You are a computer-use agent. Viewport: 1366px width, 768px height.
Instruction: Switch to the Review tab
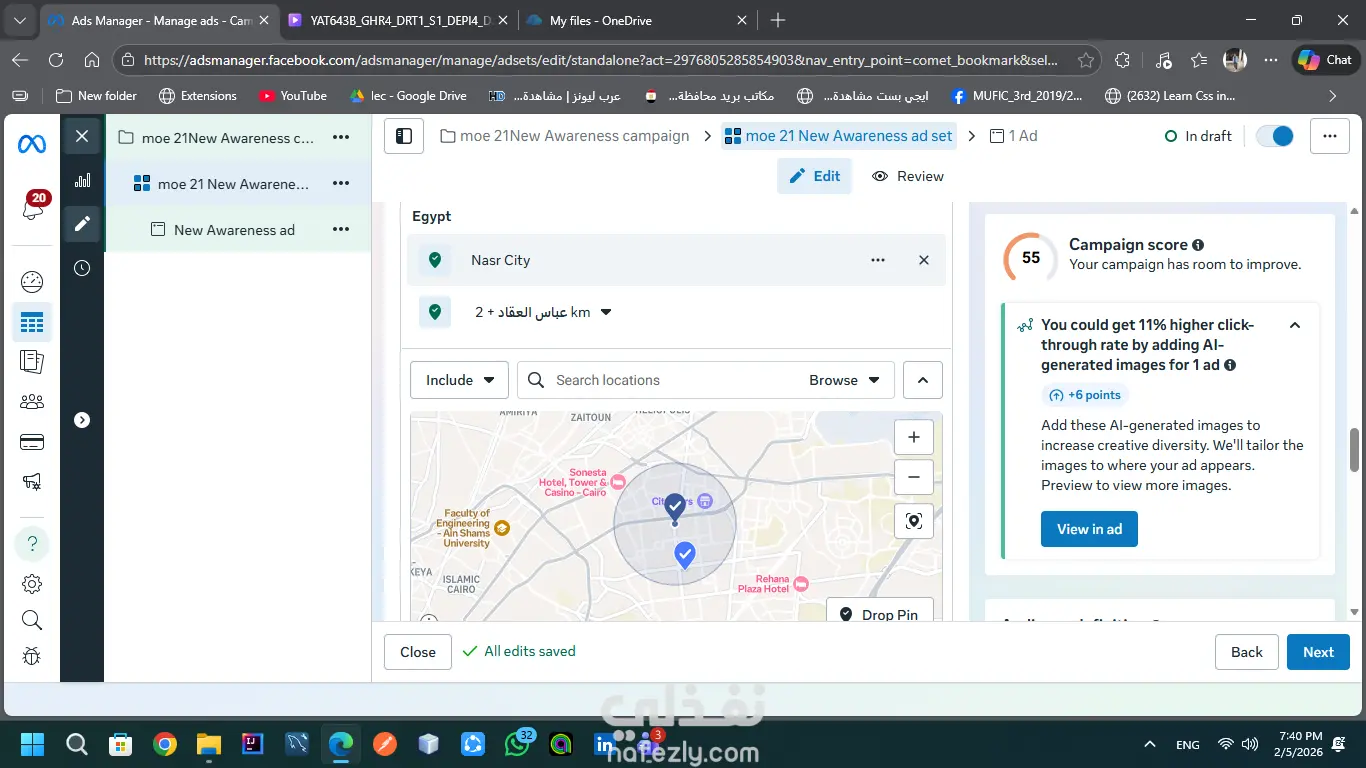(x=907, y=176)
